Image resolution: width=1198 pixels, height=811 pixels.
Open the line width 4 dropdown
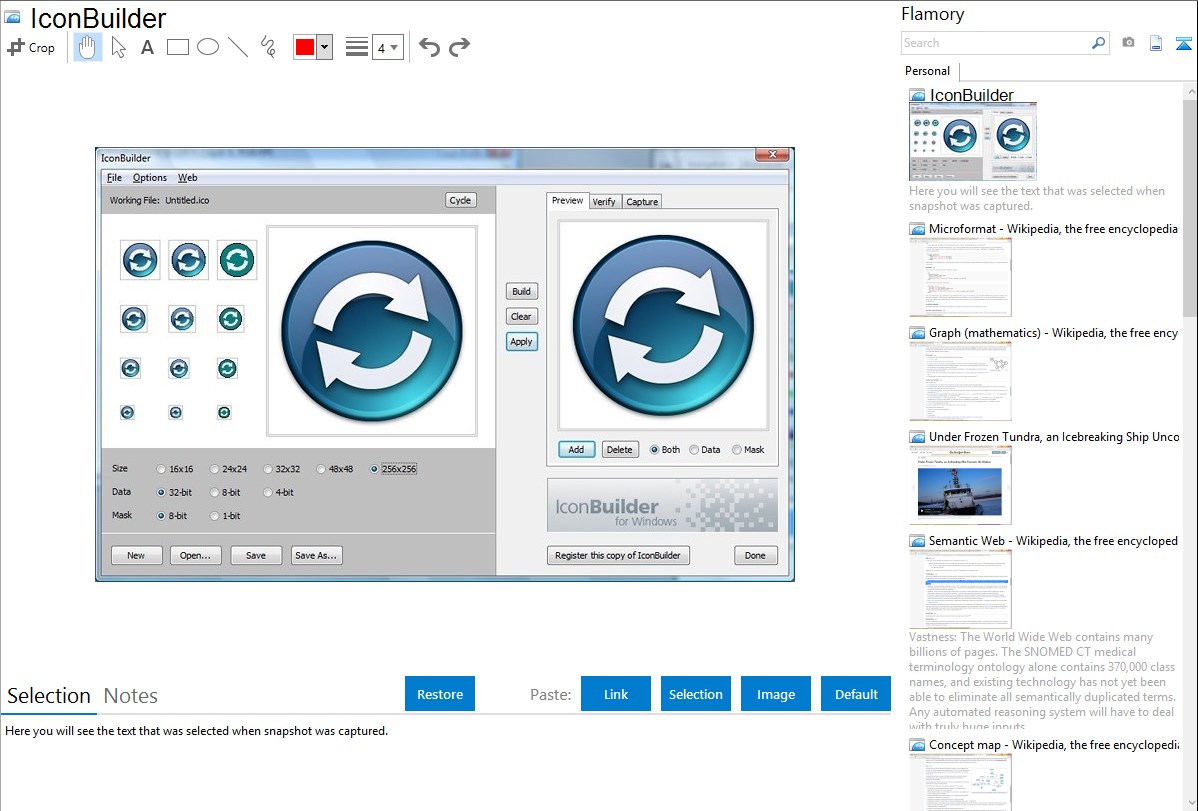tap(387, 47)
